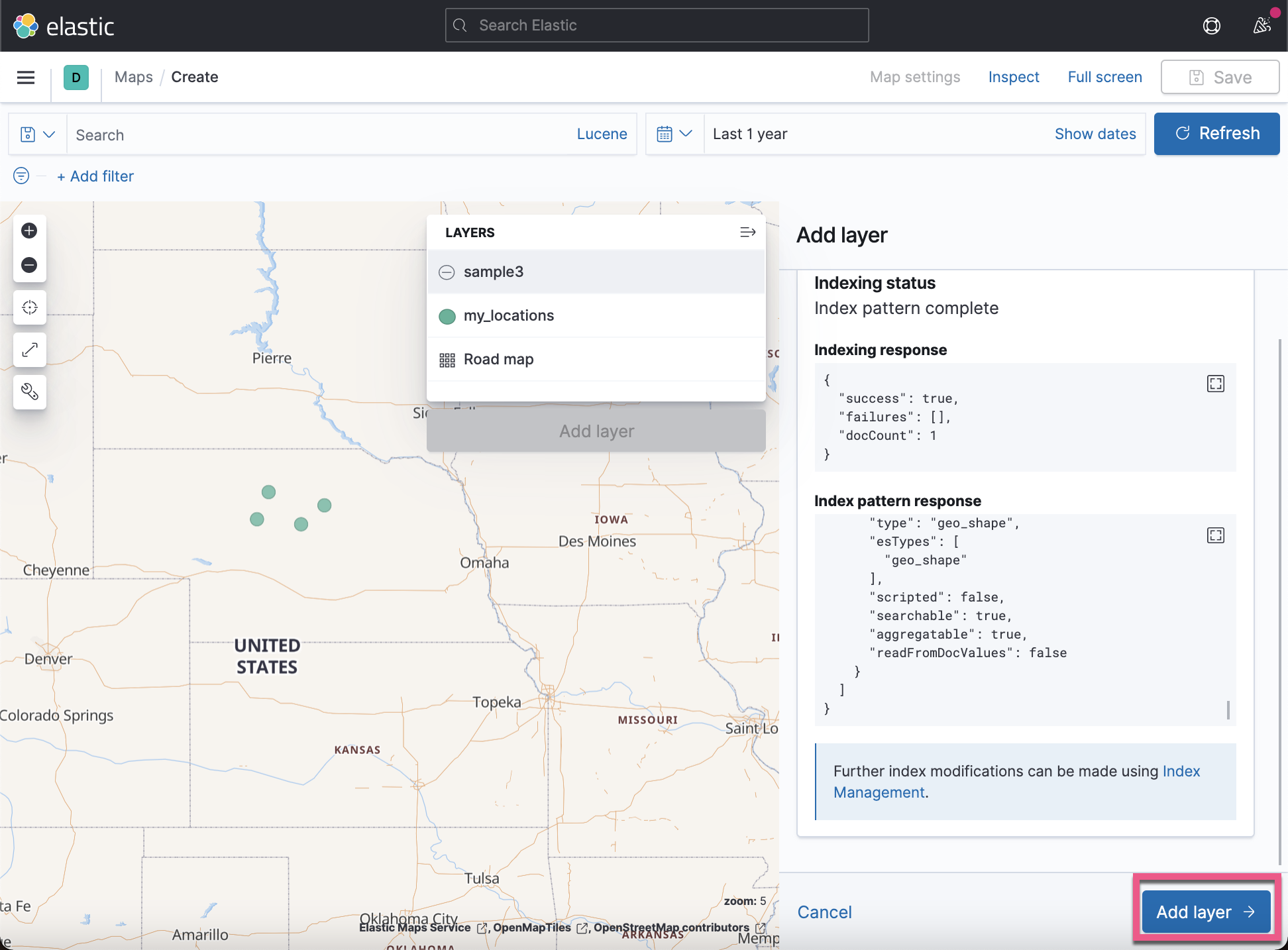Click the Search Elastic input field
Viewport: 1288px width, 950px height.
point(656,25)
